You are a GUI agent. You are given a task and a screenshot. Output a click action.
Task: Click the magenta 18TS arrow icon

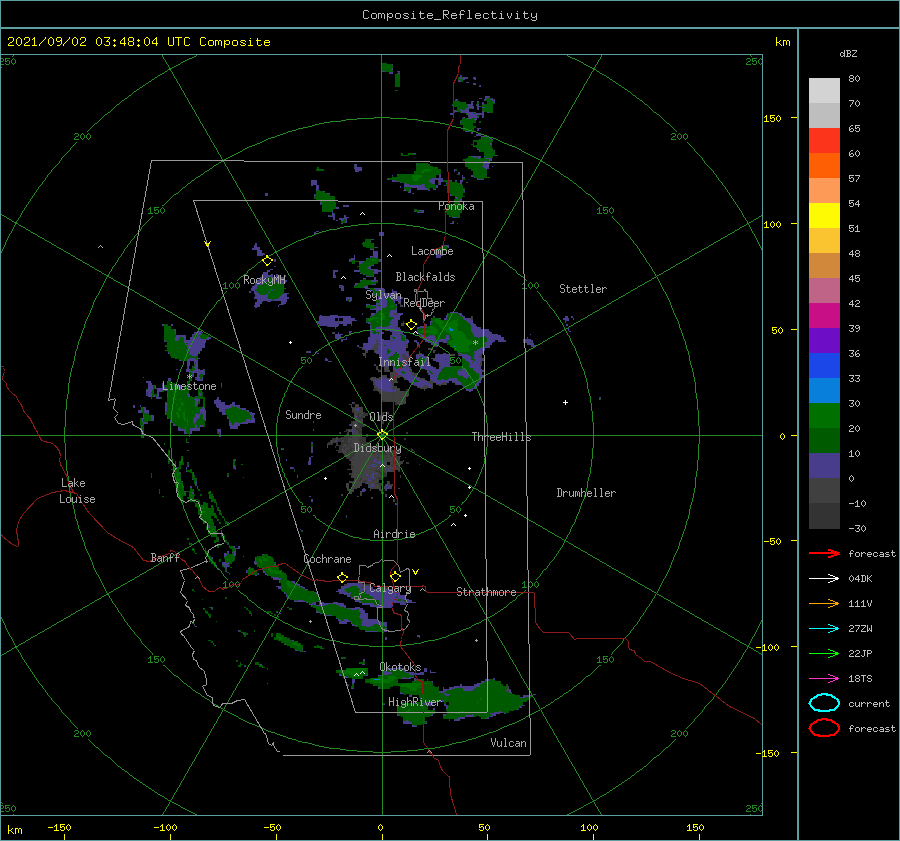(824, 678)
